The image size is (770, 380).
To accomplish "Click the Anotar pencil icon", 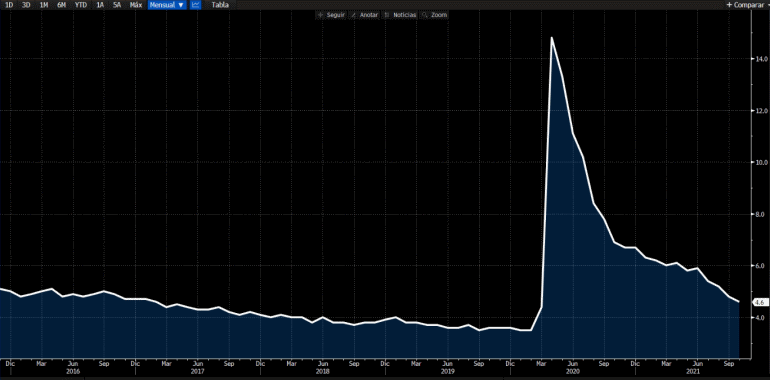I will pos(353,15).
